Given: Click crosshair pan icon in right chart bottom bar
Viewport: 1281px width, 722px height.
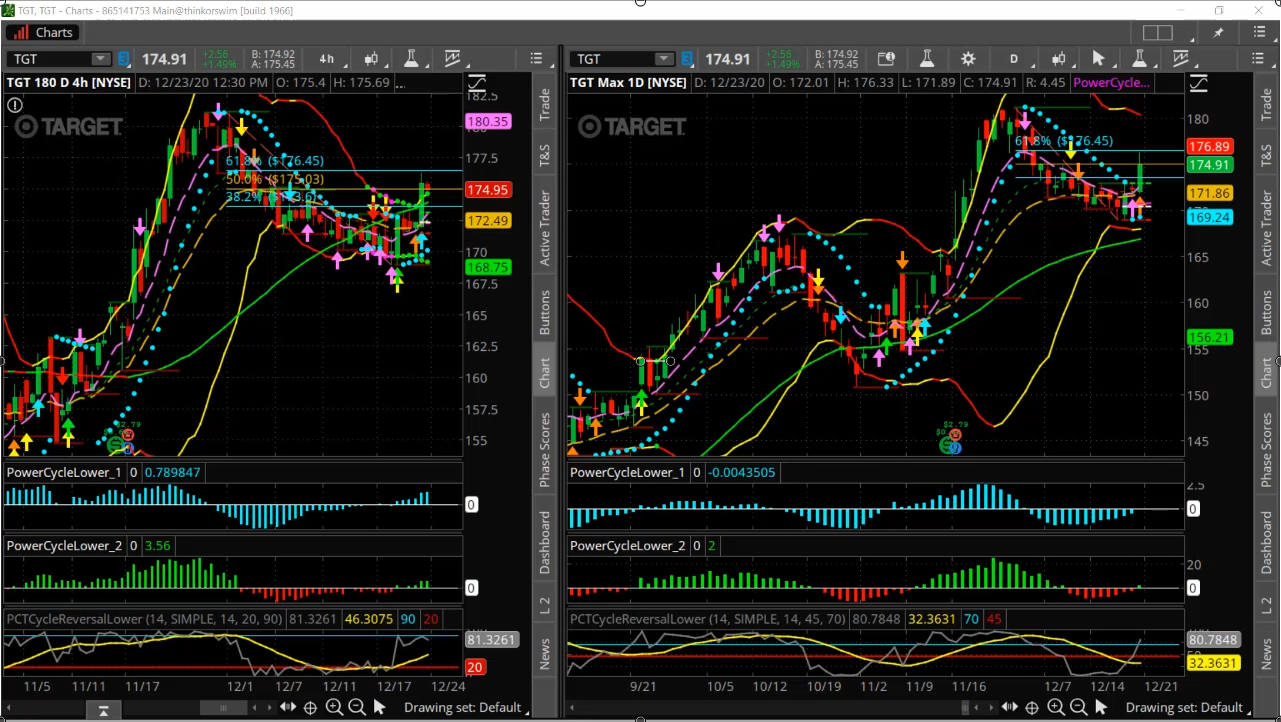Looking at the screenshot, I should click(1032, 707).
